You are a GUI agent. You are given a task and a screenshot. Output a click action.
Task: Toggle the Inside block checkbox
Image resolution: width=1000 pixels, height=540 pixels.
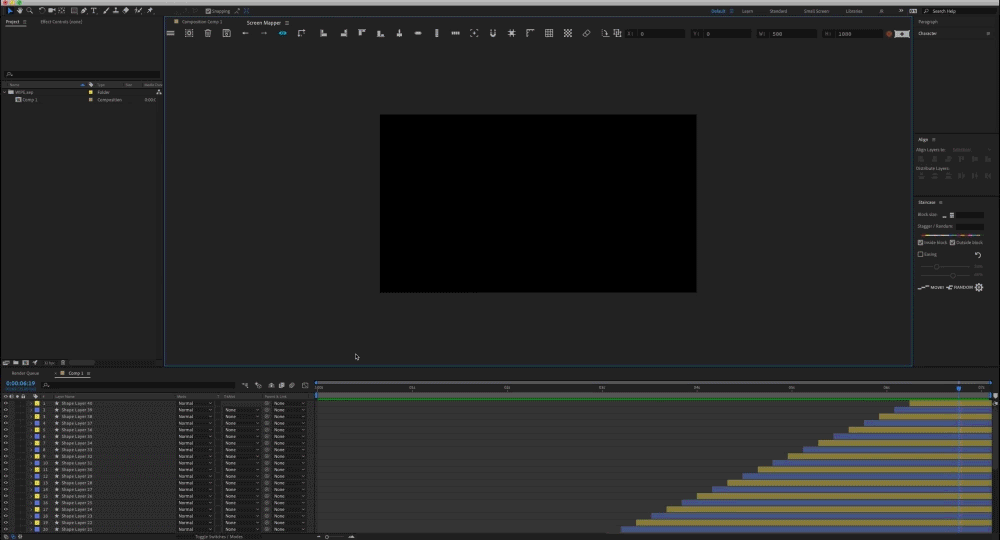point(920,242)
